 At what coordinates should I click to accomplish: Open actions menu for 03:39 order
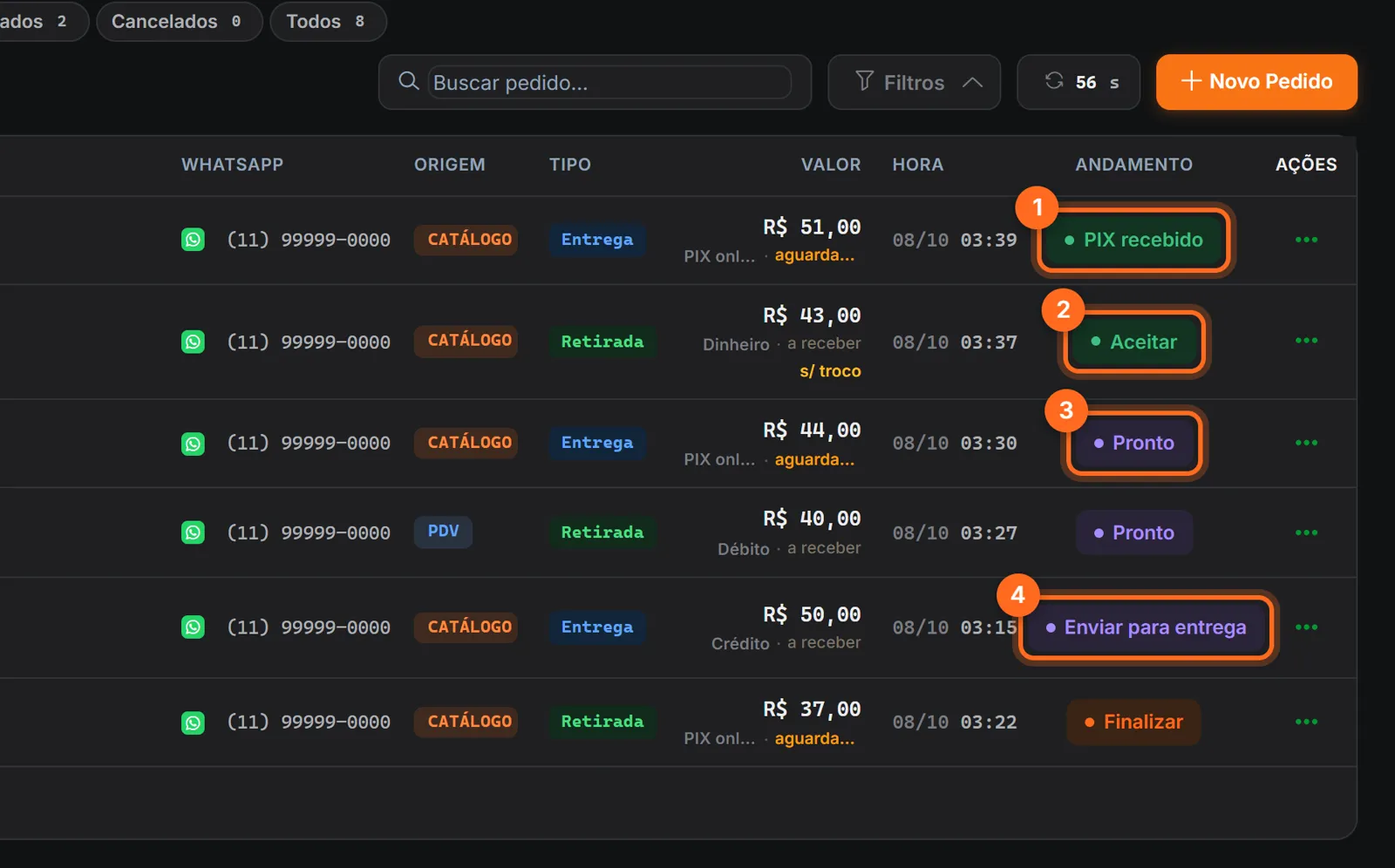(1306, 240)
